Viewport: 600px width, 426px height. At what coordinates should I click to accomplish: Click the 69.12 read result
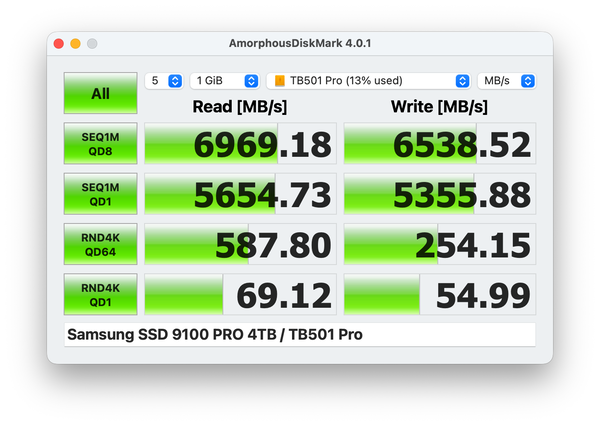[x=240, y=294]
